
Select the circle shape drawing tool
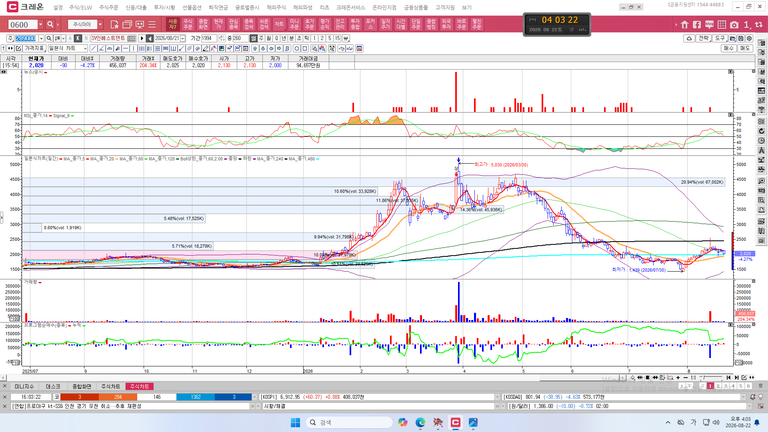coord(296,48)
